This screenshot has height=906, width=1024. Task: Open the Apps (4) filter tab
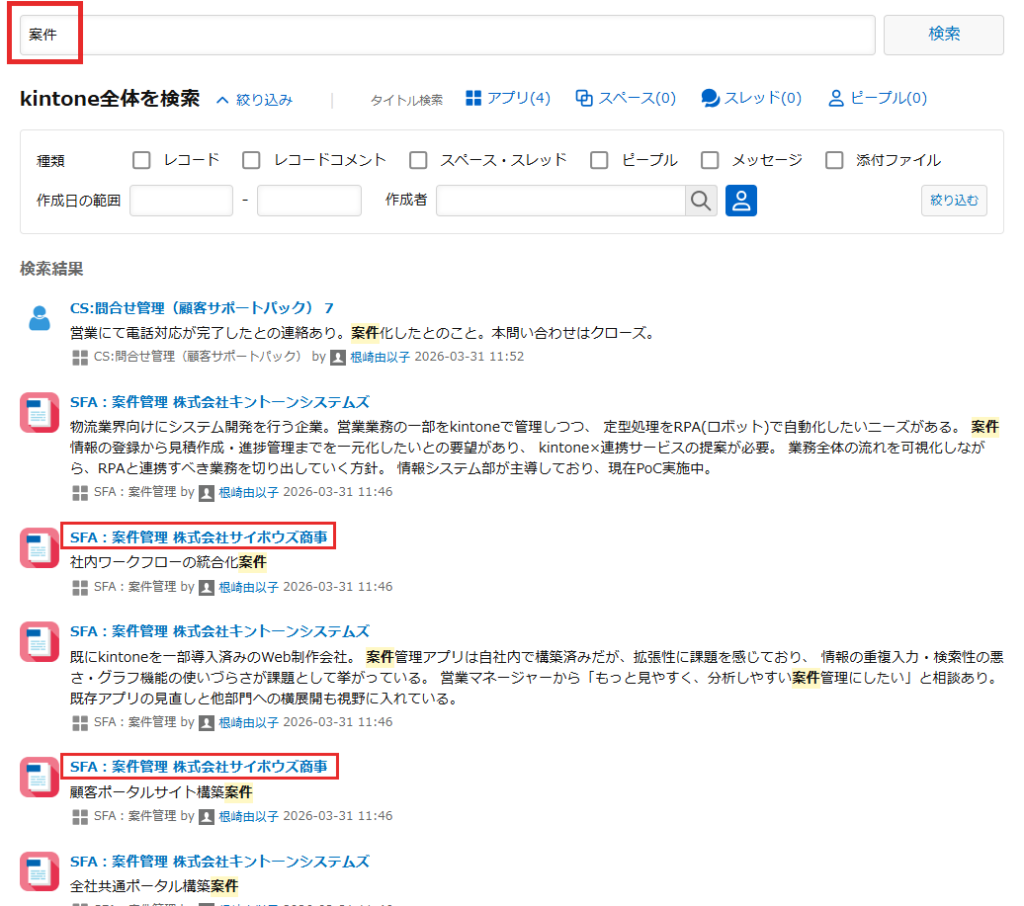(508, 98)
